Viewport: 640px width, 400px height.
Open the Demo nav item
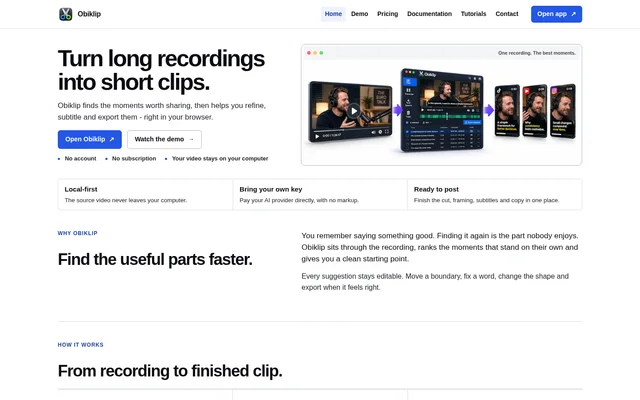pyautogui.click(x=360, y=14)
